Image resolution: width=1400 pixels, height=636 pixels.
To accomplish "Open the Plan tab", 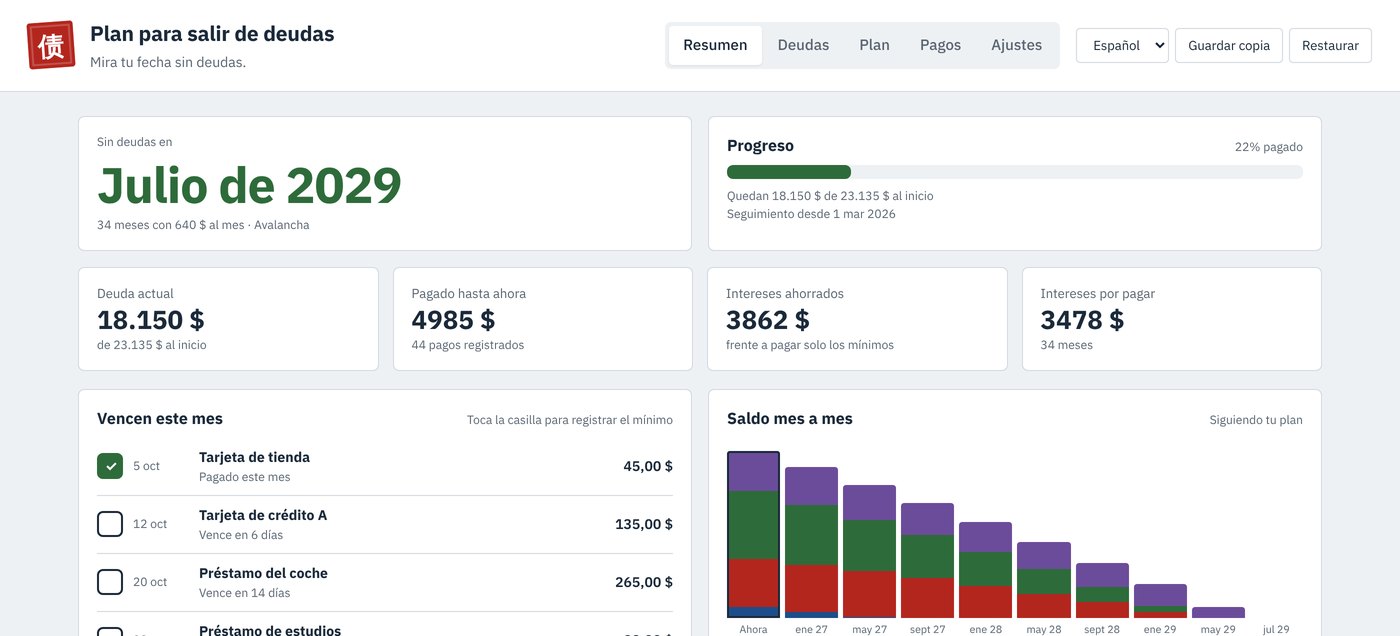I will (x=874, y=45).
